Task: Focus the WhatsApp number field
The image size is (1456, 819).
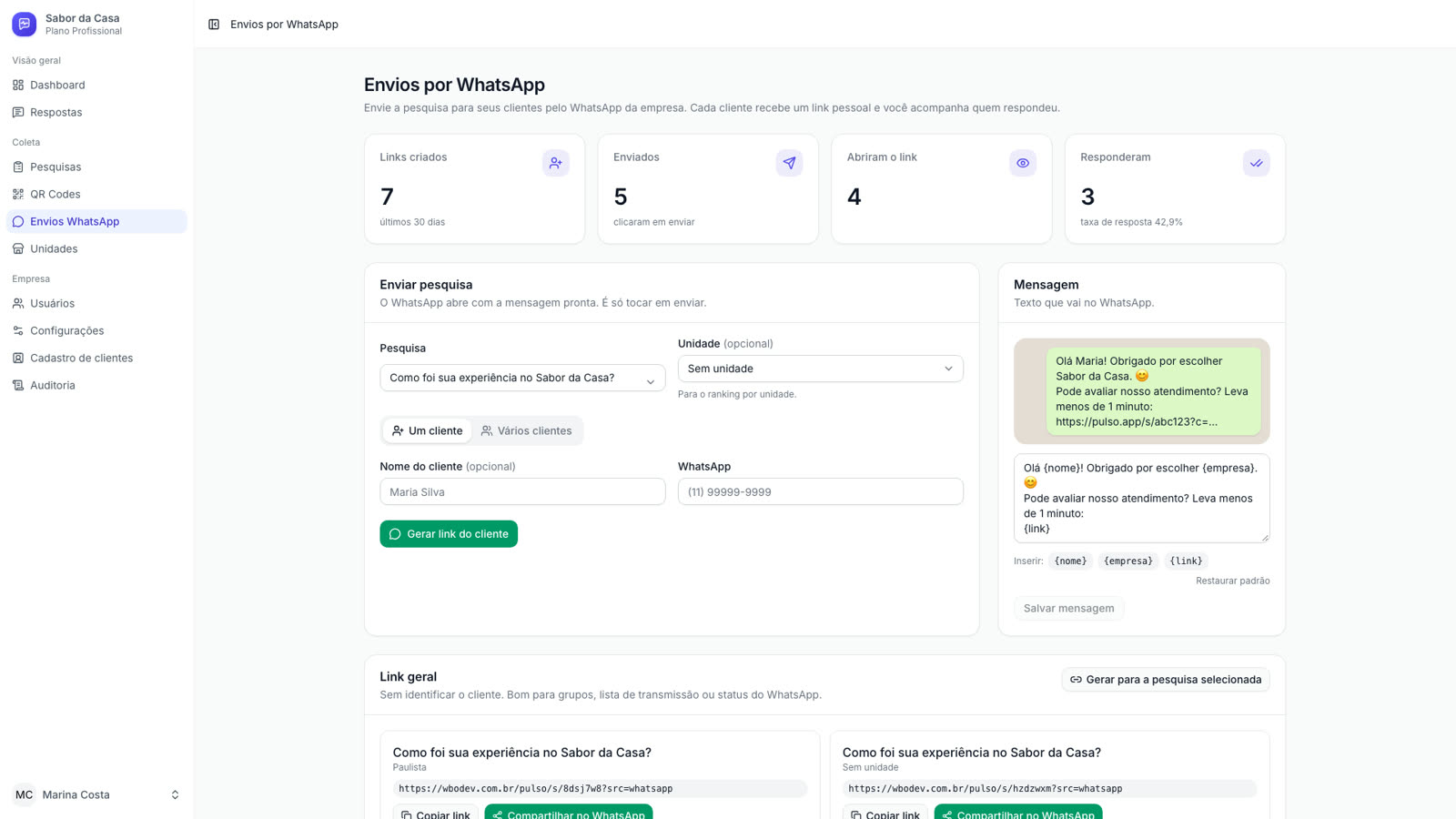Action: click(820, 491)
